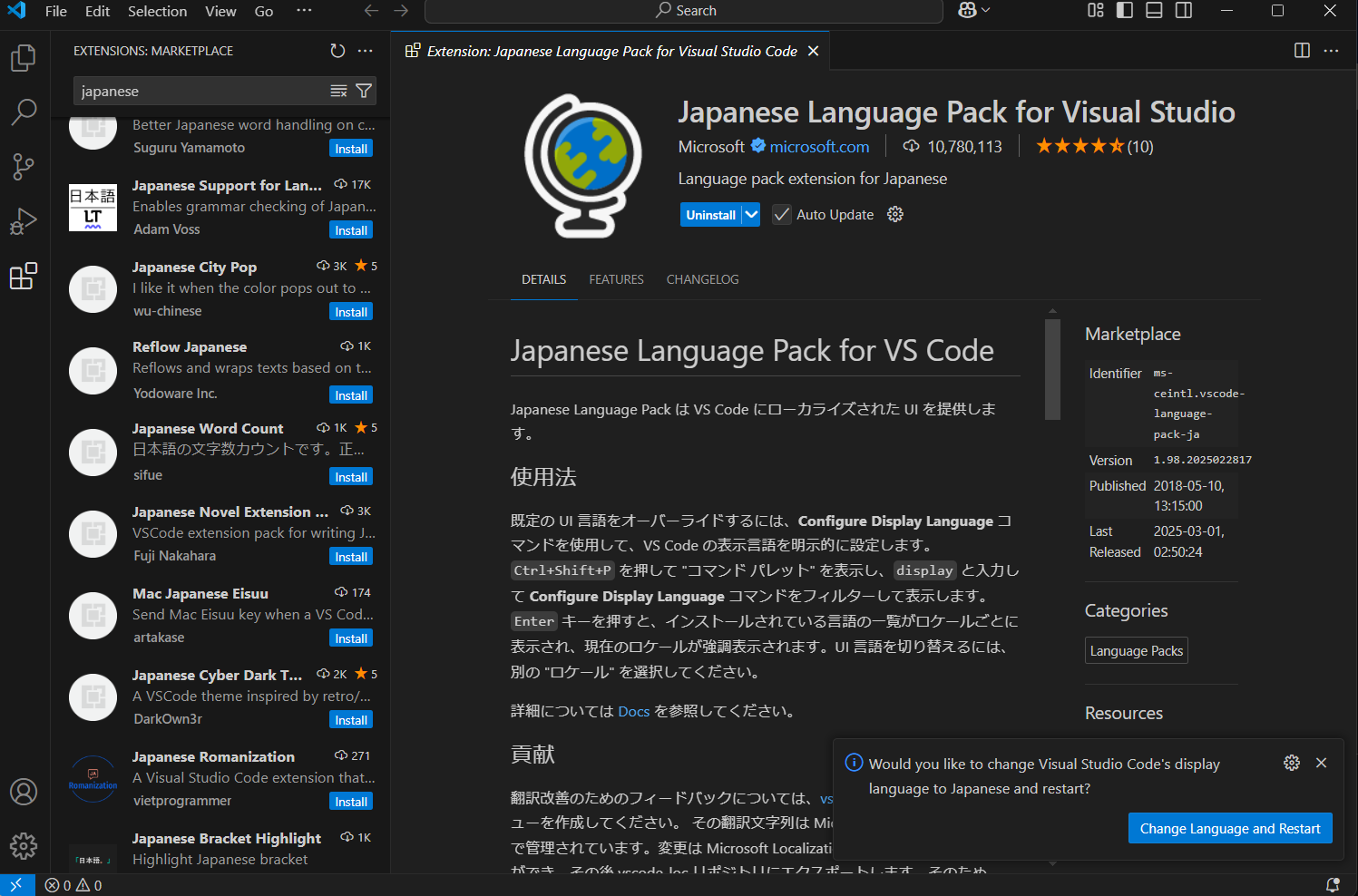Open editor More Actions ellipsis

[x=1331, y=51]
